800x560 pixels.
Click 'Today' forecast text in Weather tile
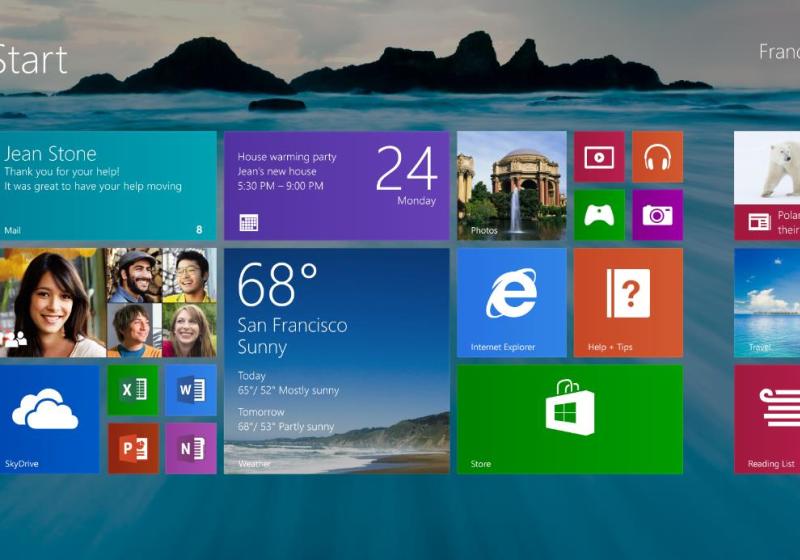pos(252,376)
